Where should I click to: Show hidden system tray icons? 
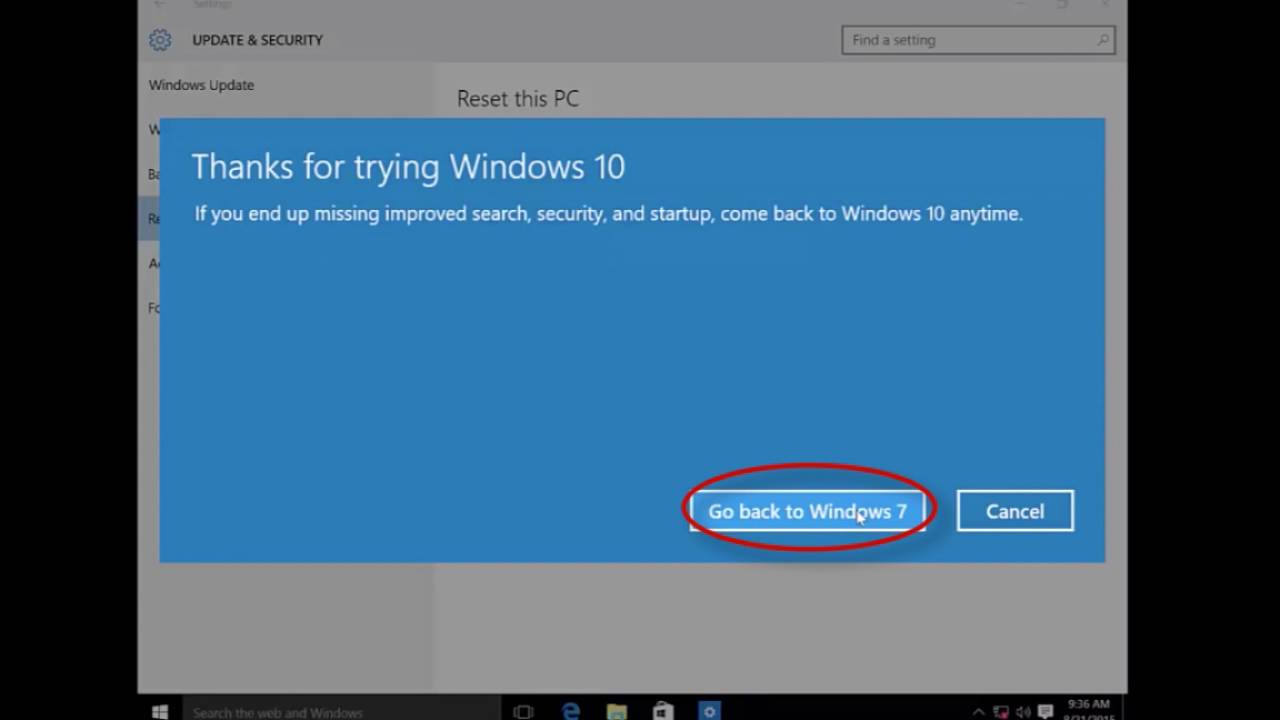[979, 712]
